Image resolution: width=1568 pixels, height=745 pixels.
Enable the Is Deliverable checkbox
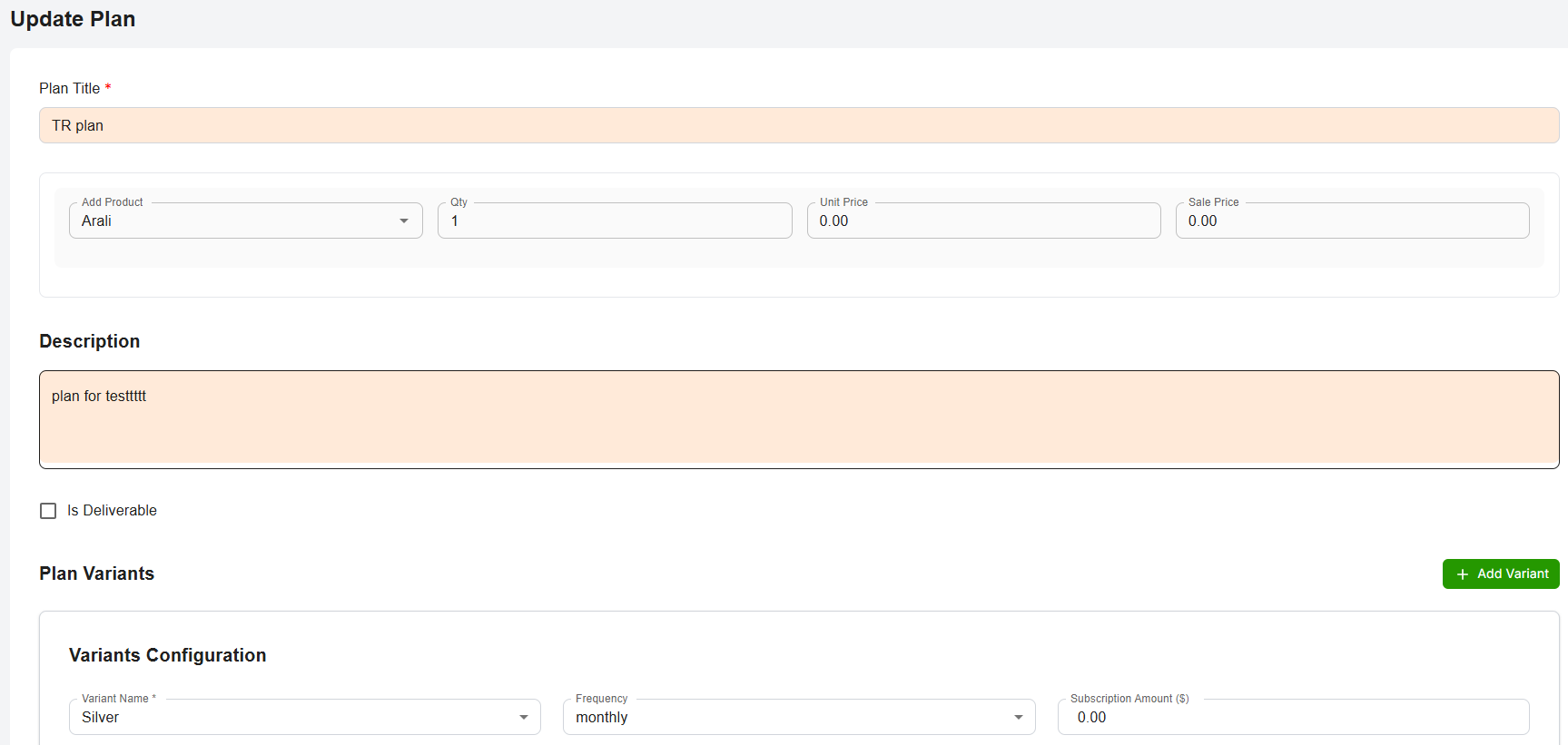[x=48, y=511]
